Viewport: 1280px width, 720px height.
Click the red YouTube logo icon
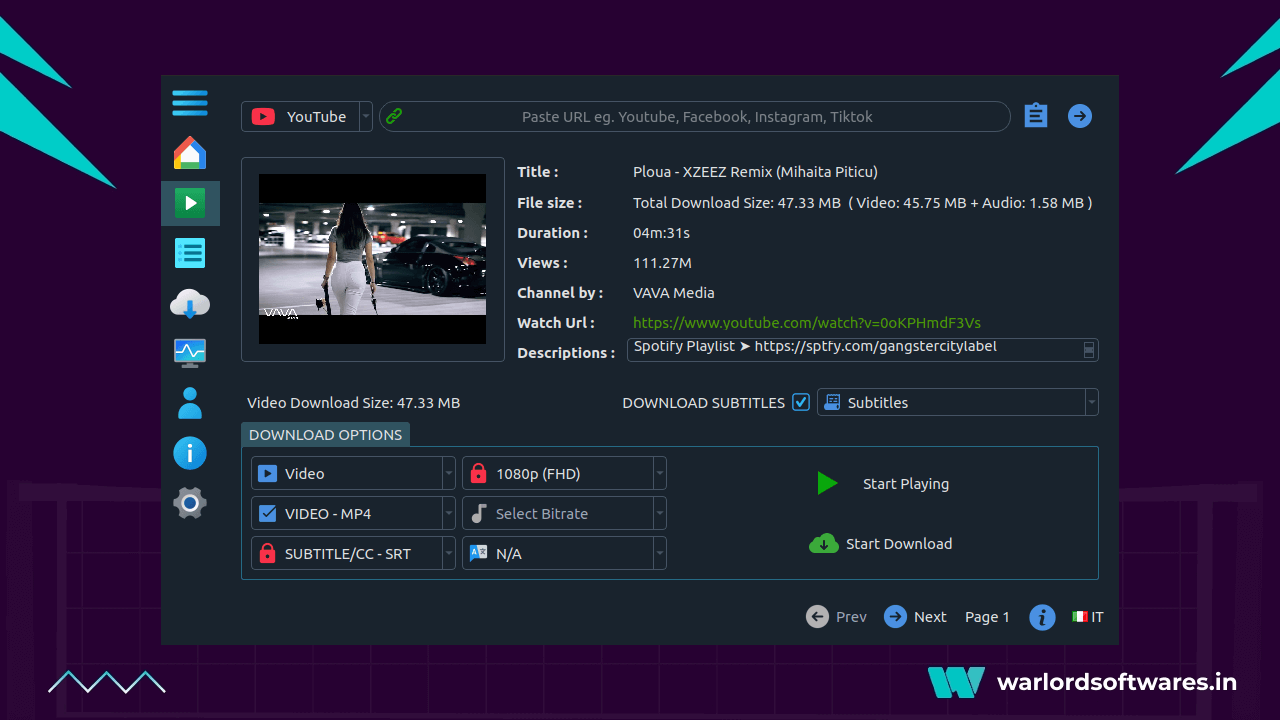(263, 116)
